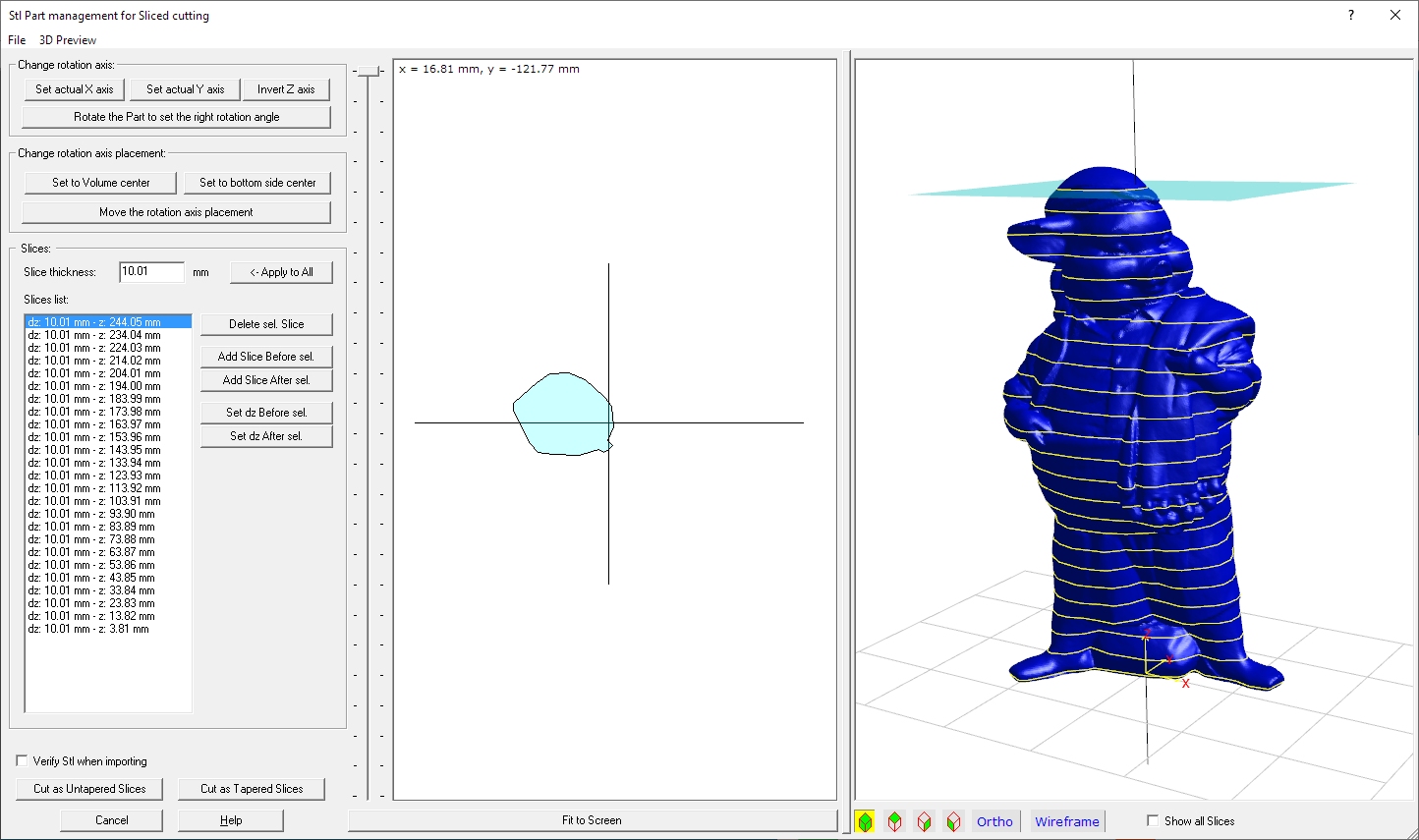Click the vertical slice height slider handle

coord(369,71)
